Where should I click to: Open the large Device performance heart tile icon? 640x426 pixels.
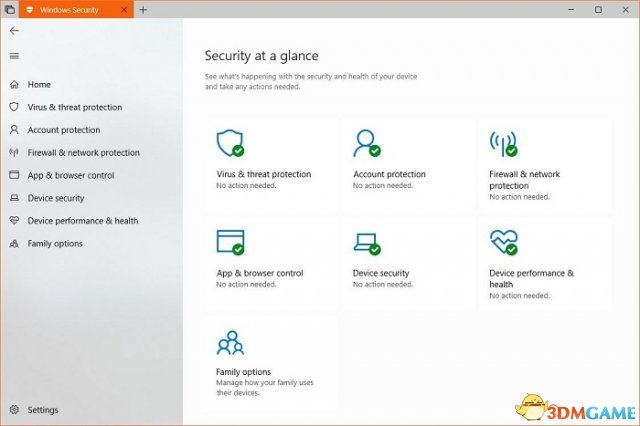(x=504, y=242)
